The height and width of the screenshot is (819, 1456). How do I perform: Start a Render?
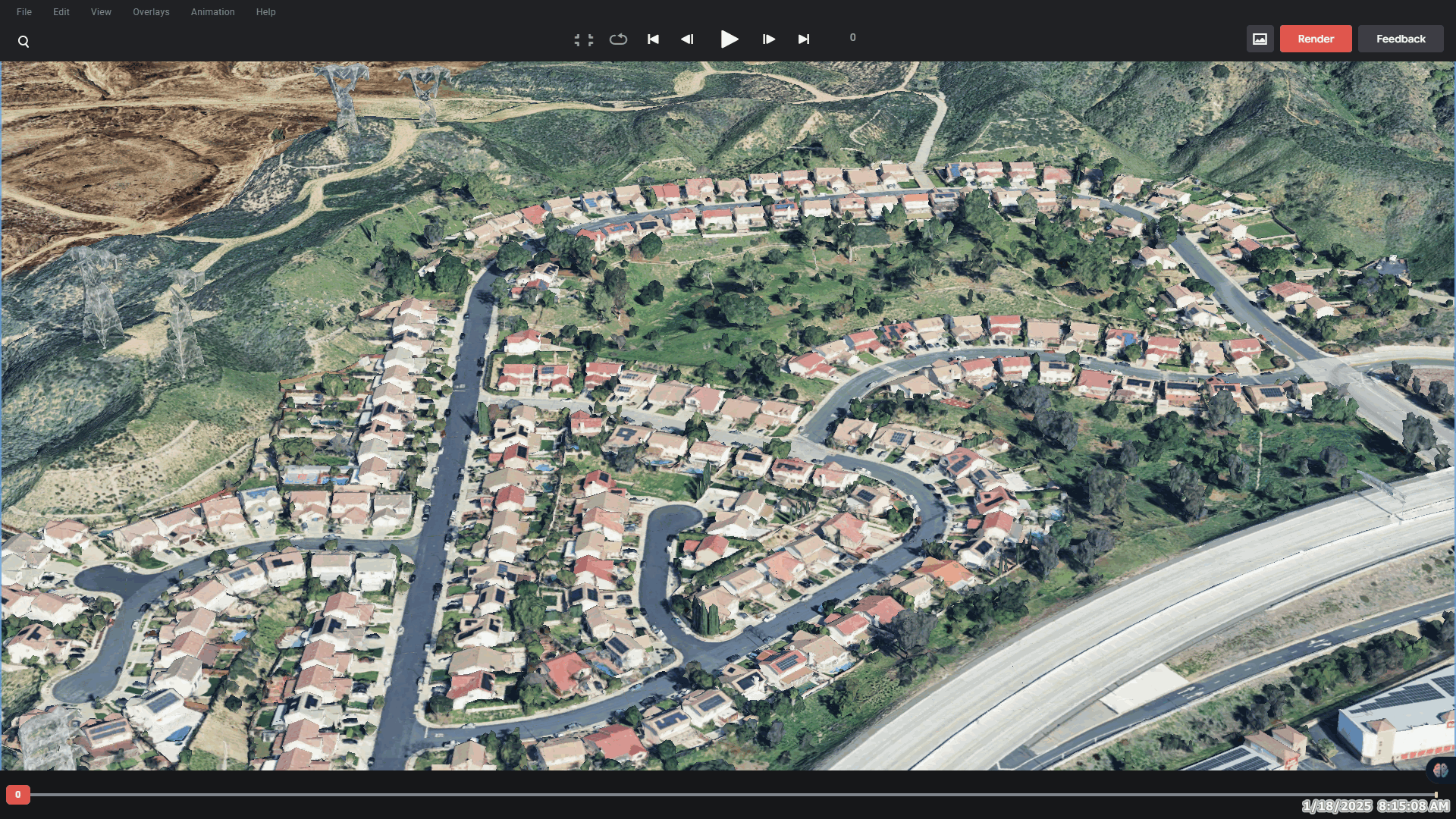pyautogui.click(x=1315, y=38)
